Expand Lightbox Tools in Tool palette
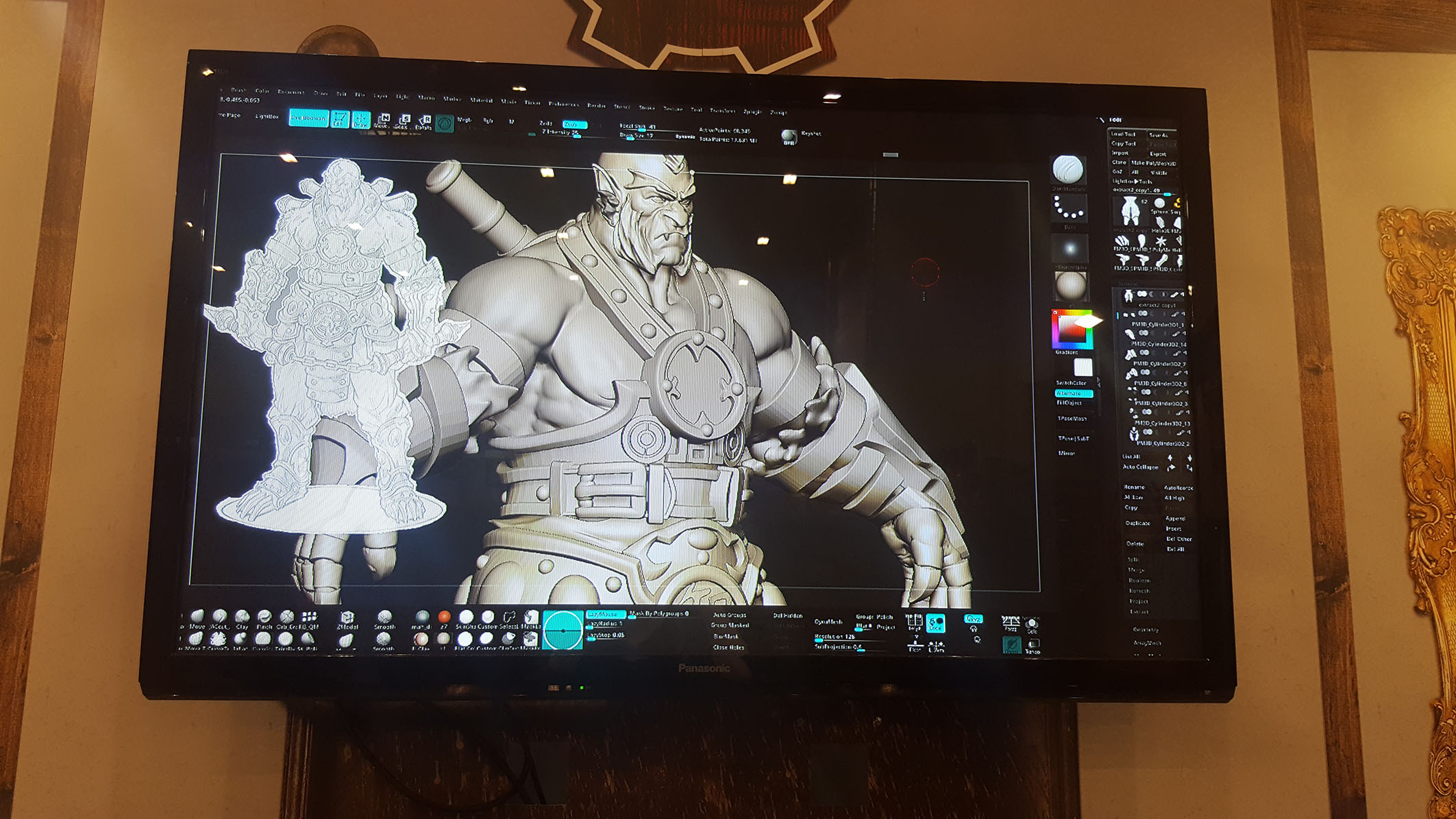 1132,181
